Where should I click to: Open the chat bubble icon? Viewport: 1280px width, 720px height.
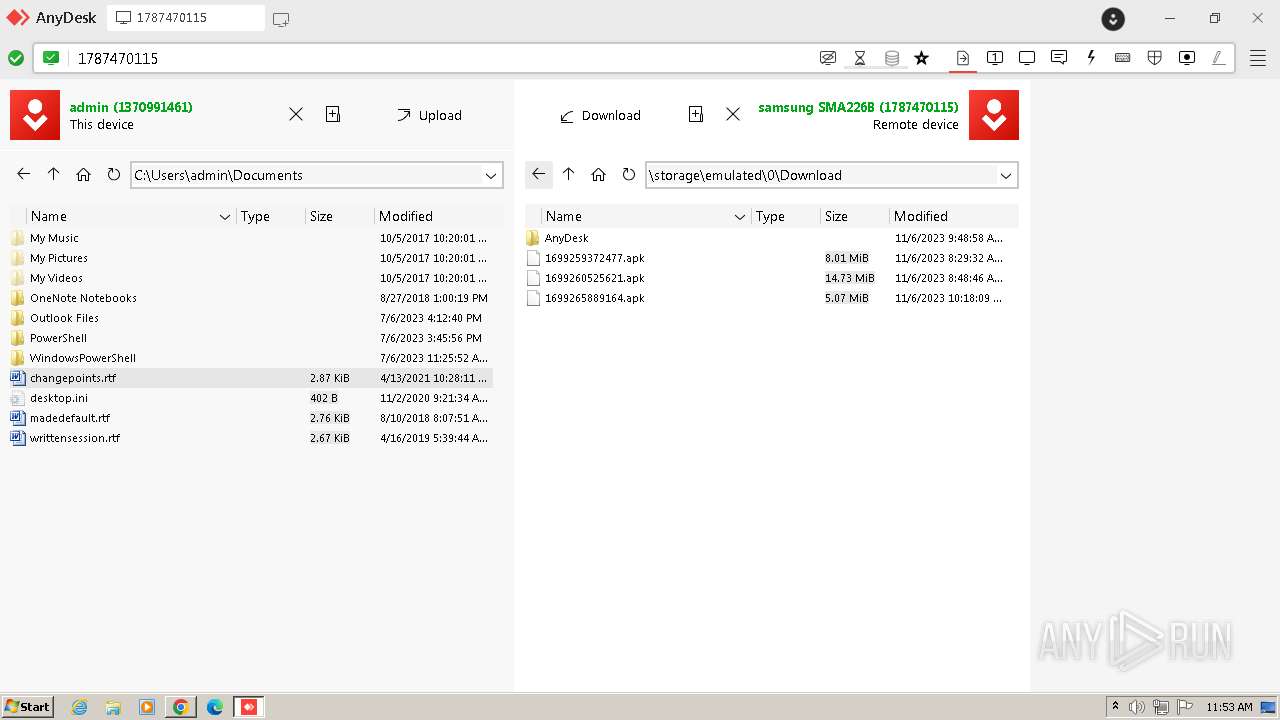(1059, 58)
